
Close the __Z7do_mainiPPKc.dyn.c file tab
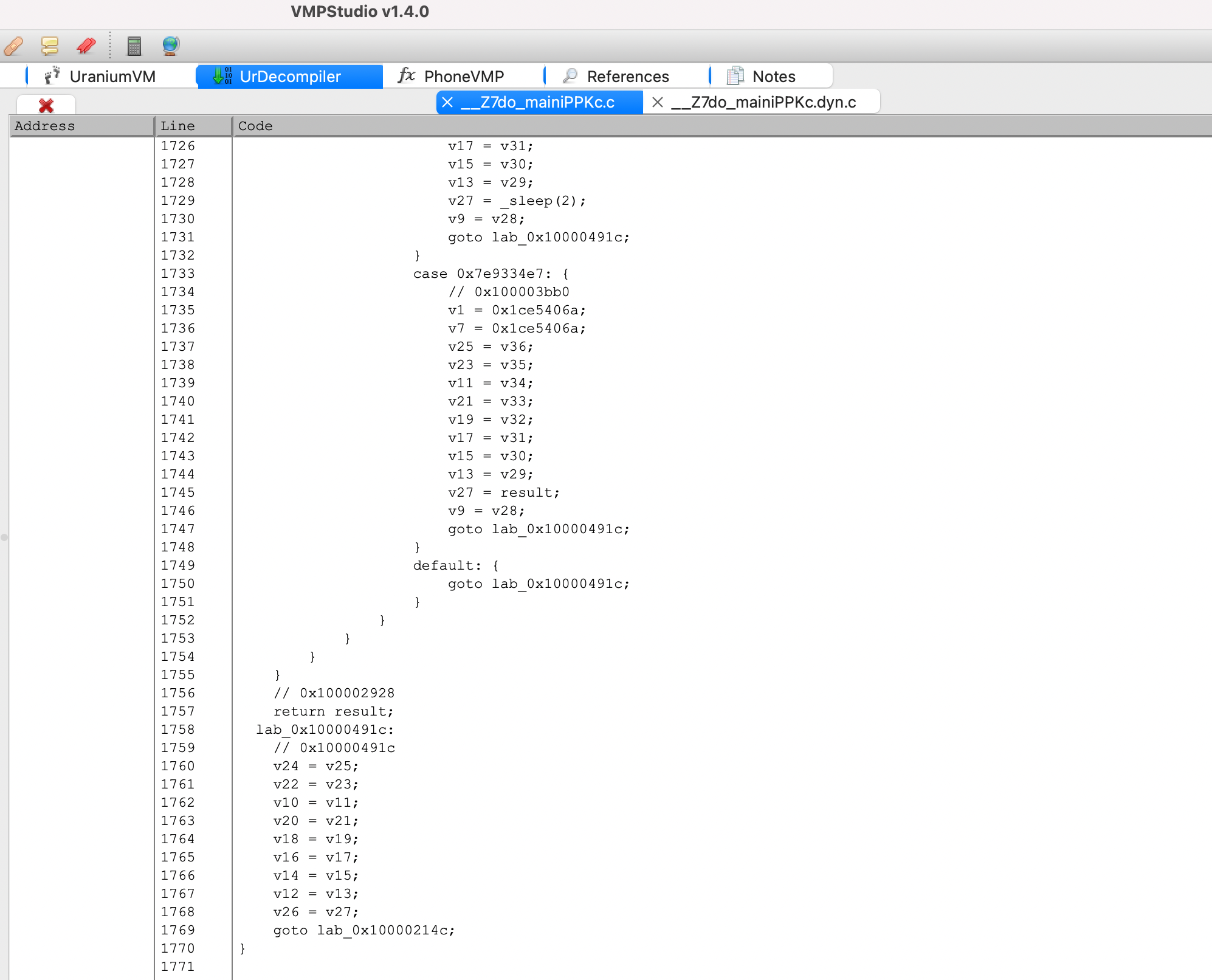point(657,102)
